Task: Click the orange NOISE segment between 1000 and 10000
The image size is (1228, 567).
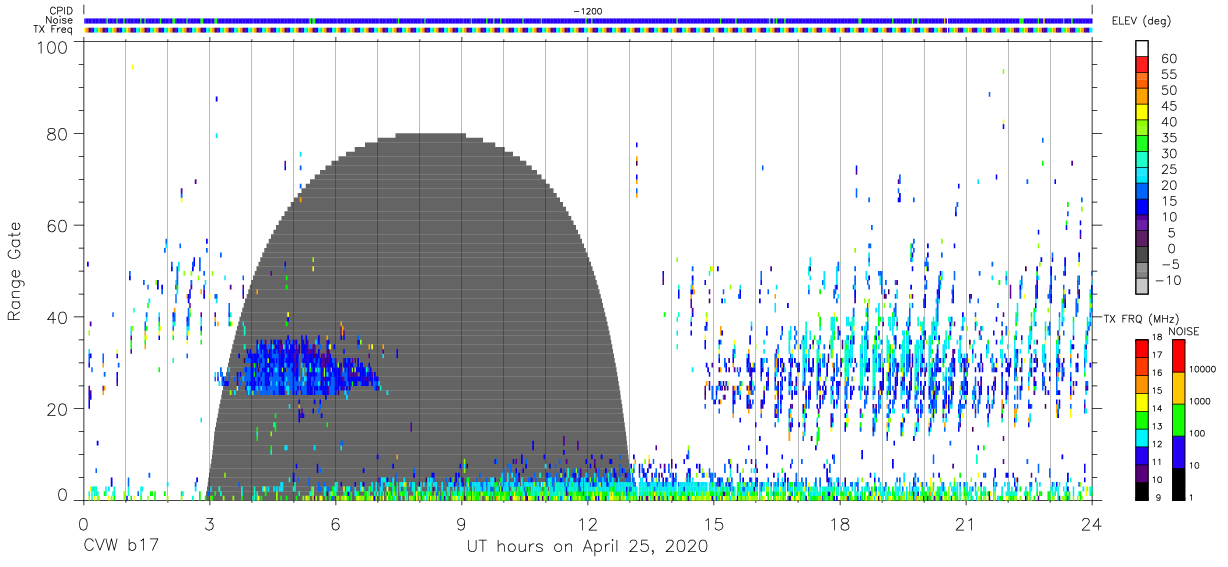Action: click(1178, 387)
